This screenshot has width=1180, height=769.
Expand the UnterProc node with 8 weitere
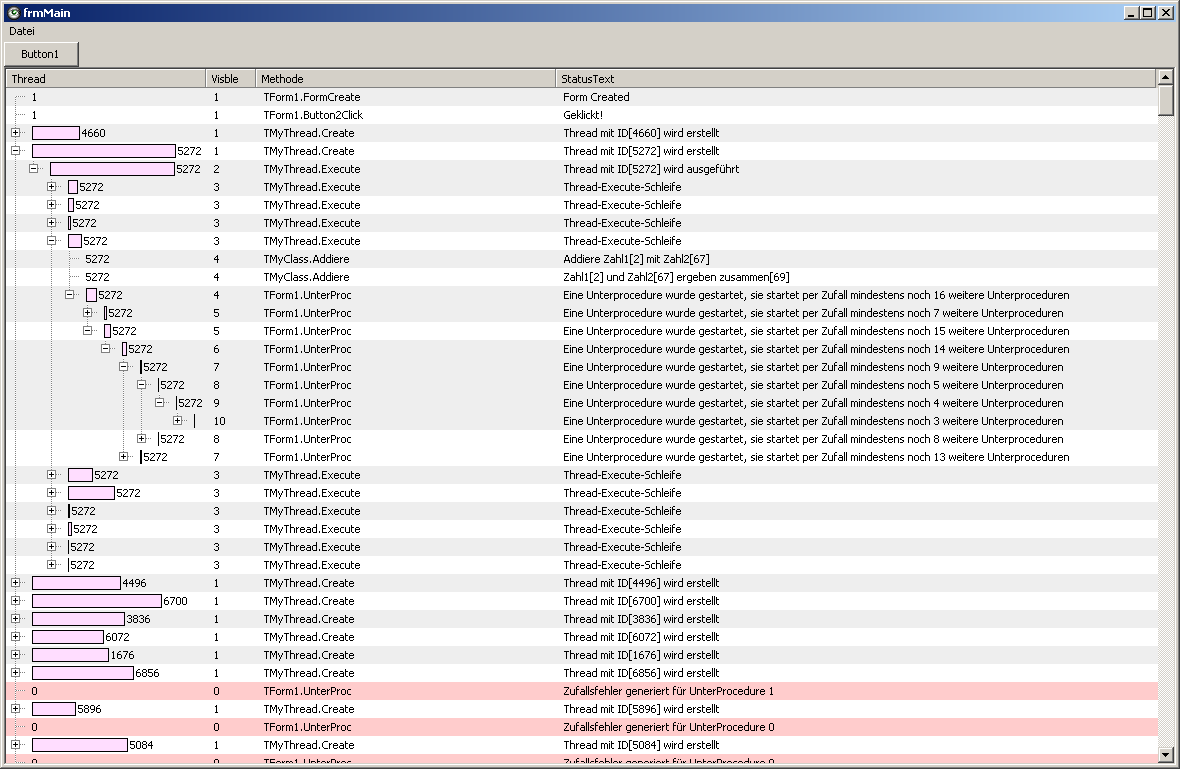coord(142,439)
